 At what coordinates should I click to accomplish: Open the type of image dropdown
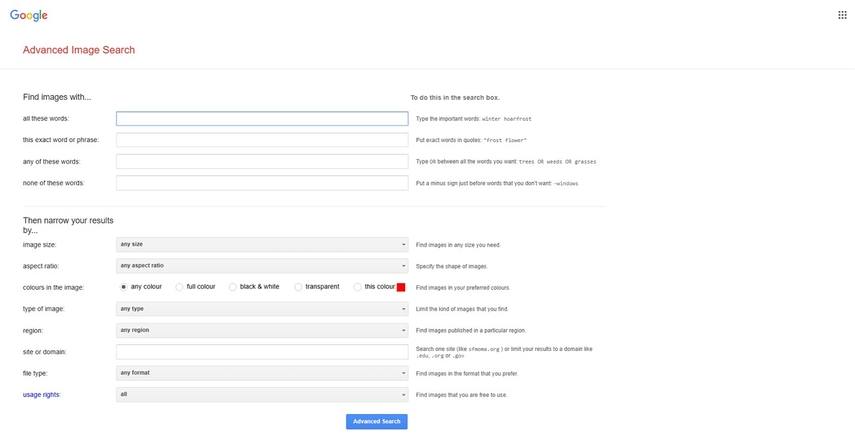point(262,309)
